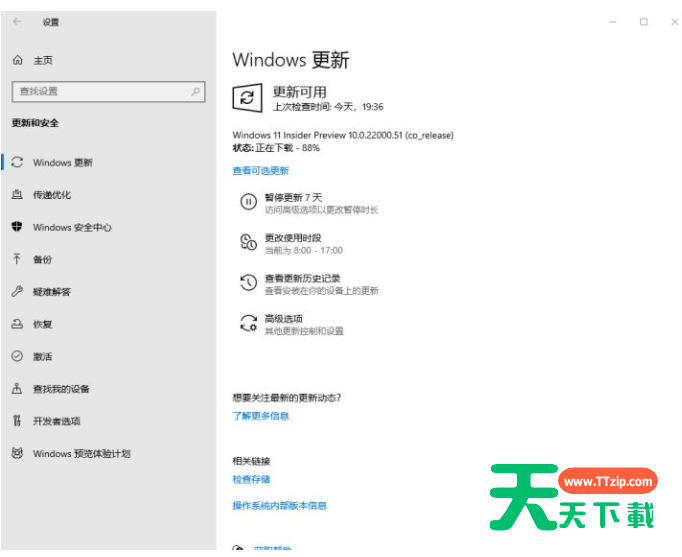Go to 主页 in the sidebar
This screenshot has width=682, height=557.
pyautogui.click(x=43, y=60)
